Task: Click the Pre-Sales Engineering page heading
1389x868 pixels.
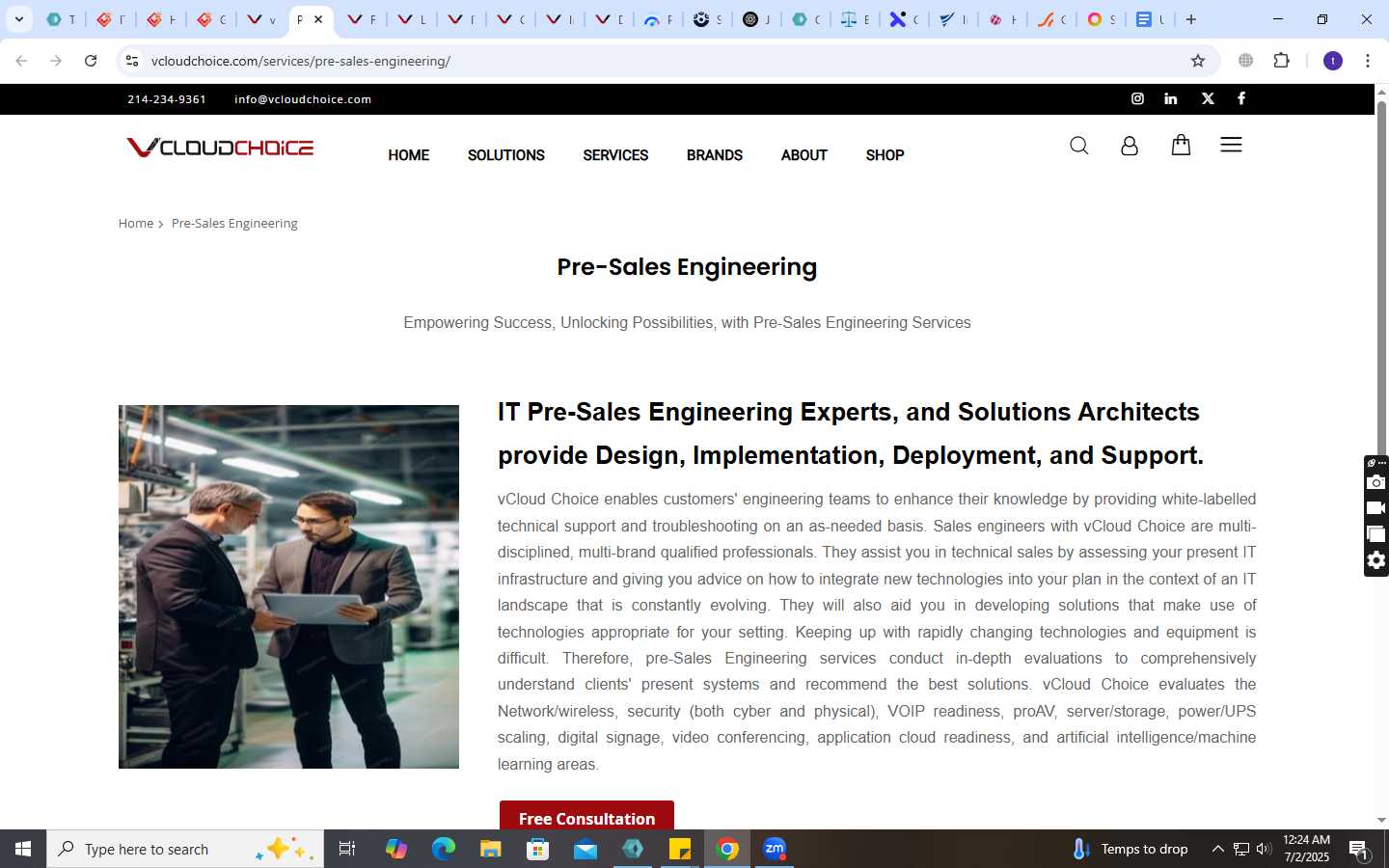Action: tap(687, 267)
